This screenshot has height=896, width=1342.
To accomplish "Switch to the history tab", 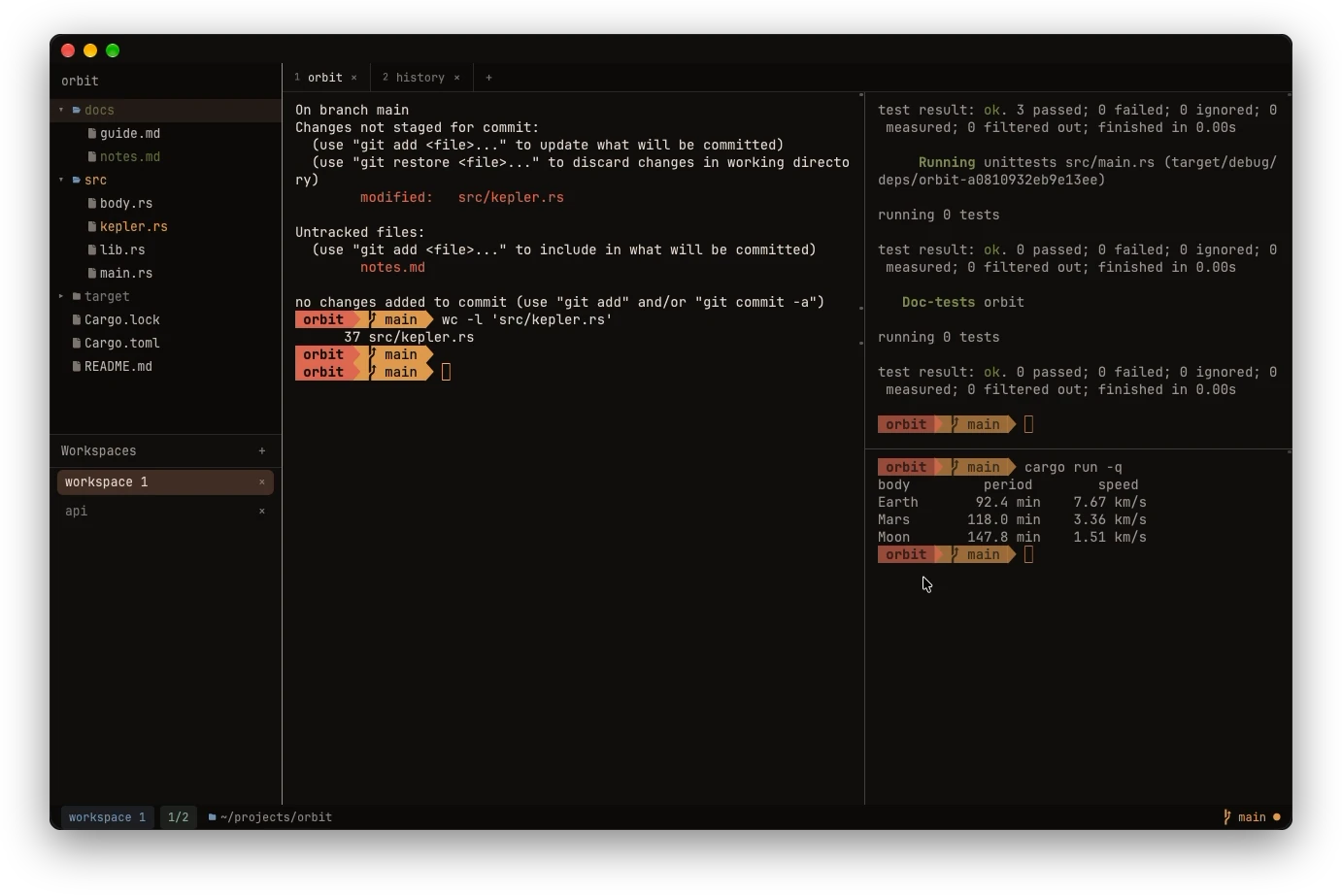I will tap(420, 78).
